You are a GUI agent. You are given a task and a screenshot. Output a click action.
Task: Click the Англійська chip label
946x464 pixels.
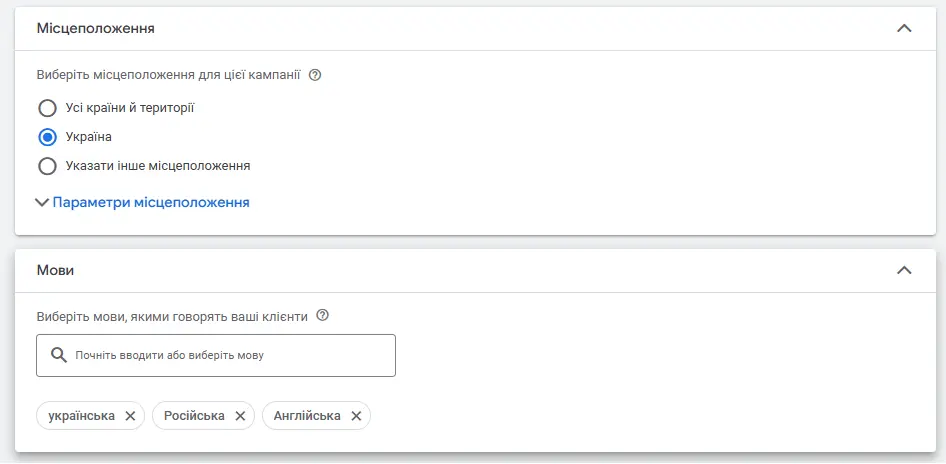pyautogui.click(x=306, y=416)
